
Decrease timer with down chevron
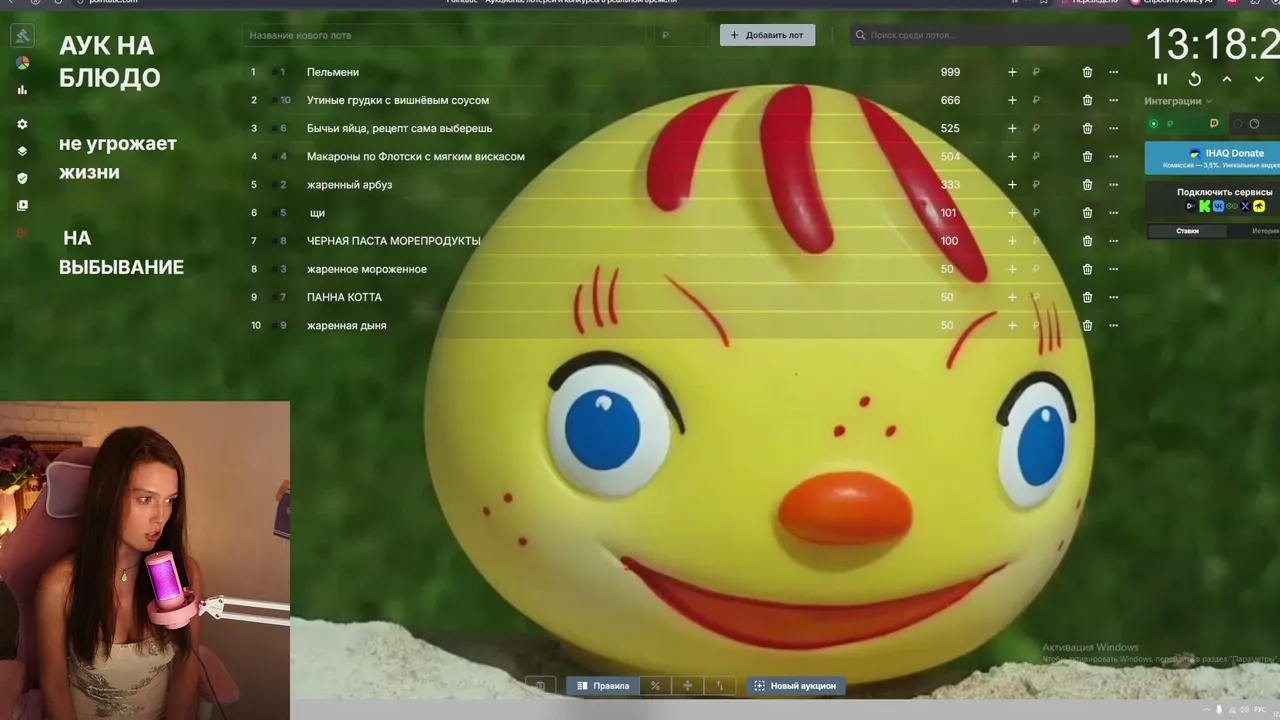pos(1259,79)
